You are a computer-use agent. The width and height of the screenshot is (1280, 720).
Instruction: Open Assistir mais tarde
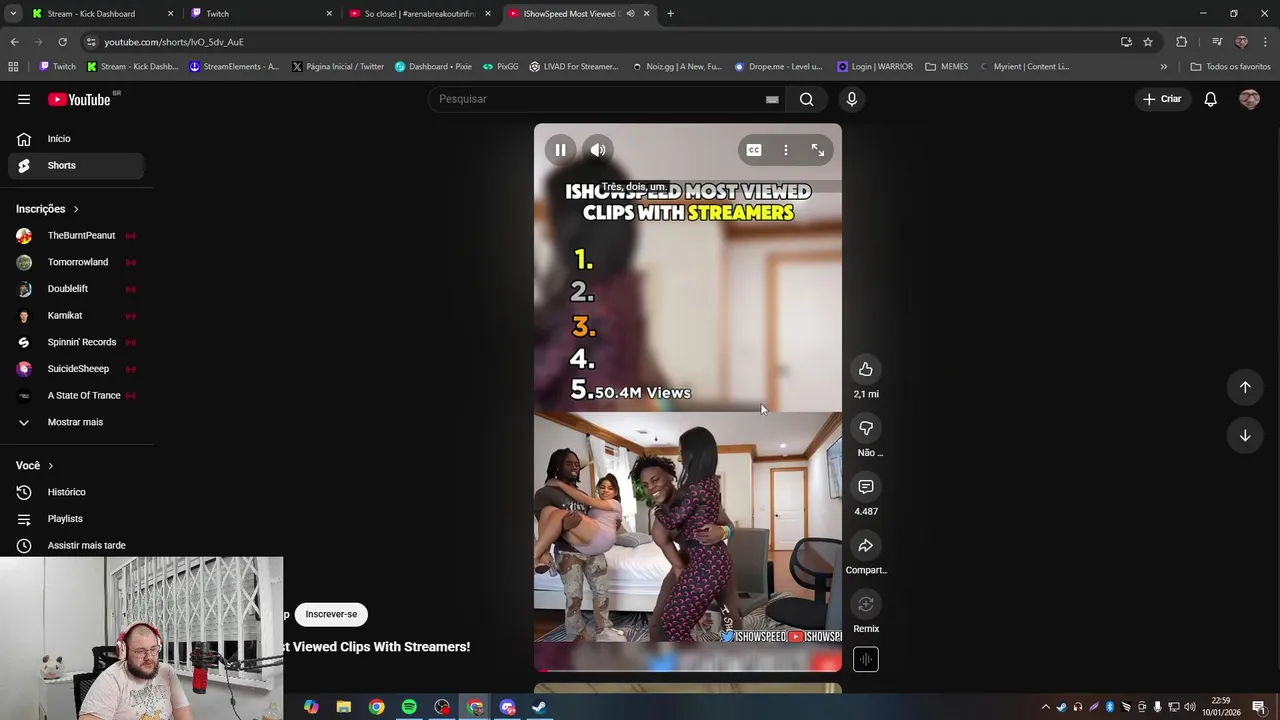[76, 545]
